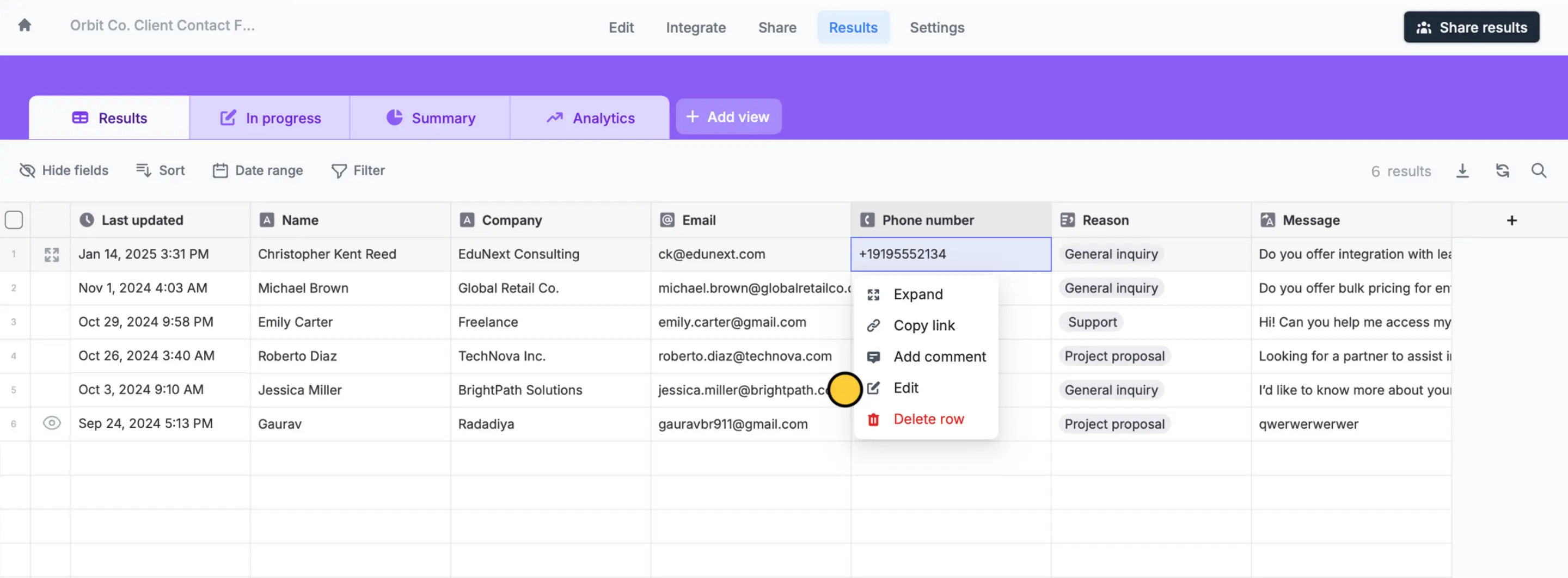Open the Sort option
1568x578 pixels.
coord(160,171)
